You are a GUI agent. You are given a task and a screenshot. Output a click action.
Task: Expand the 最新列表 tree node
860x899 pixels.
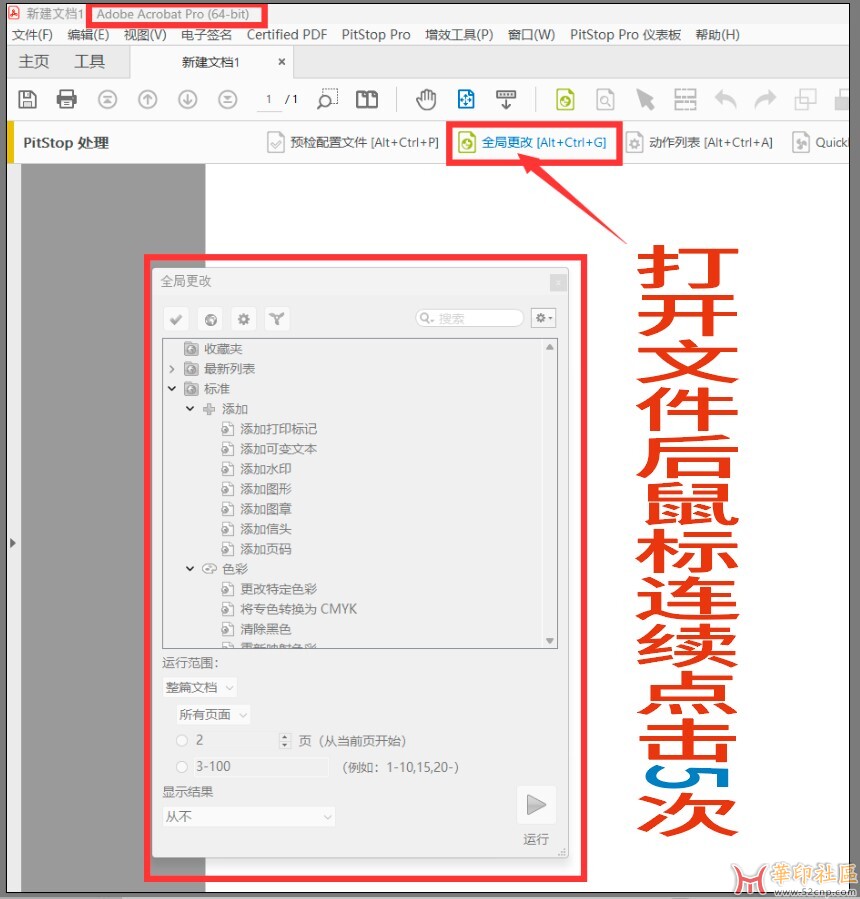point(172,369)
